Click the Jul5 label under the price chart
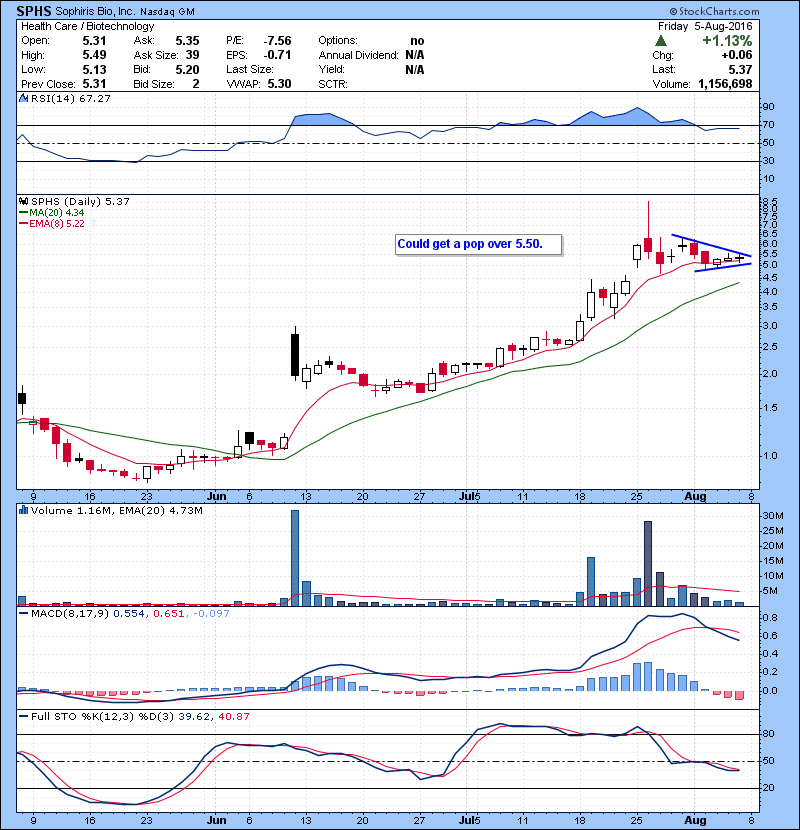This screenshot has width=800, height=830. [470, 497]
